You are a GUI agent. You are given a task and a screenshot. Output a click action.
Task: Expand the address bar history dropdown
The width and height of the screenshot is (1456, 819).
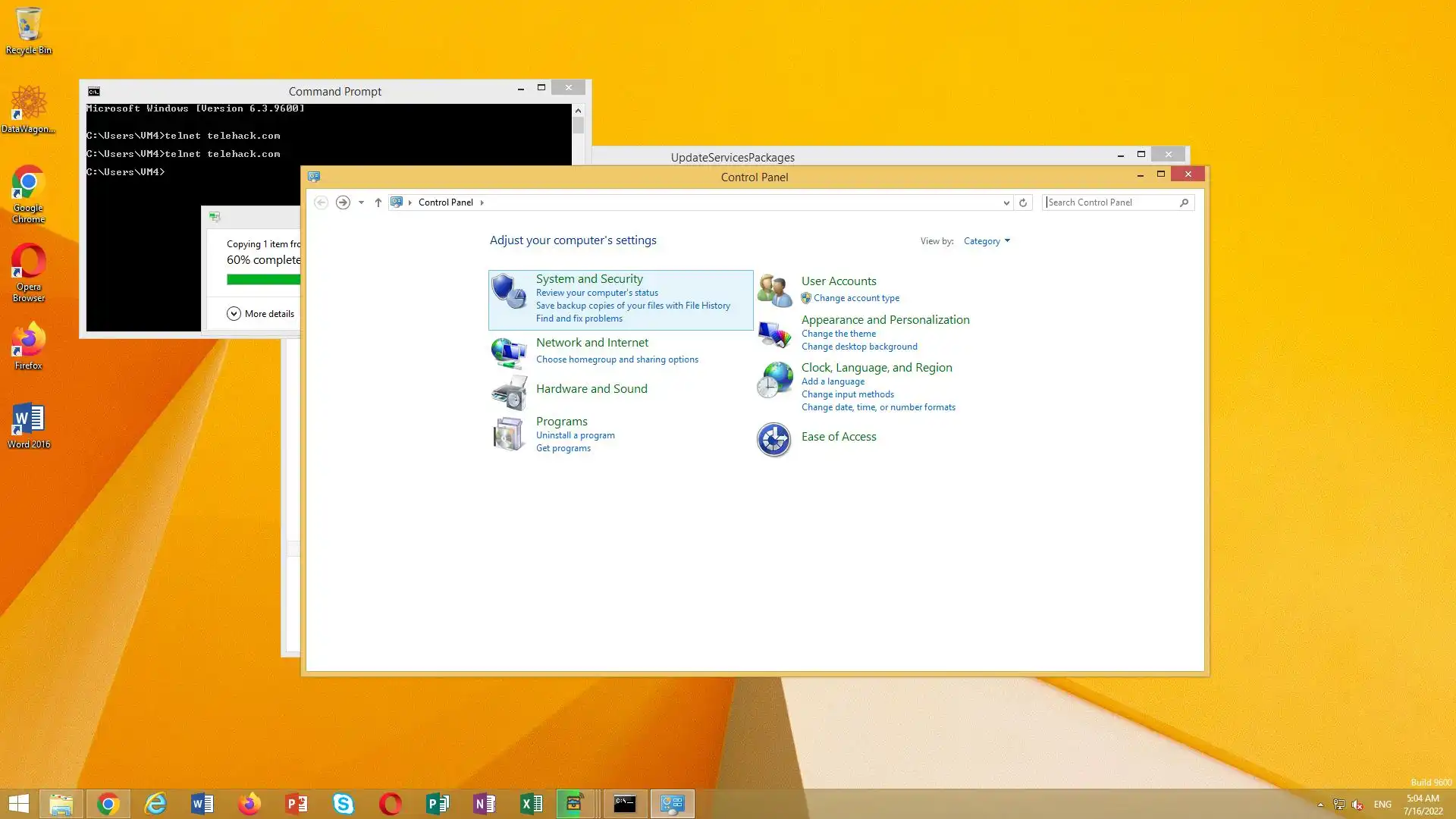click(x=1006, y=202)
